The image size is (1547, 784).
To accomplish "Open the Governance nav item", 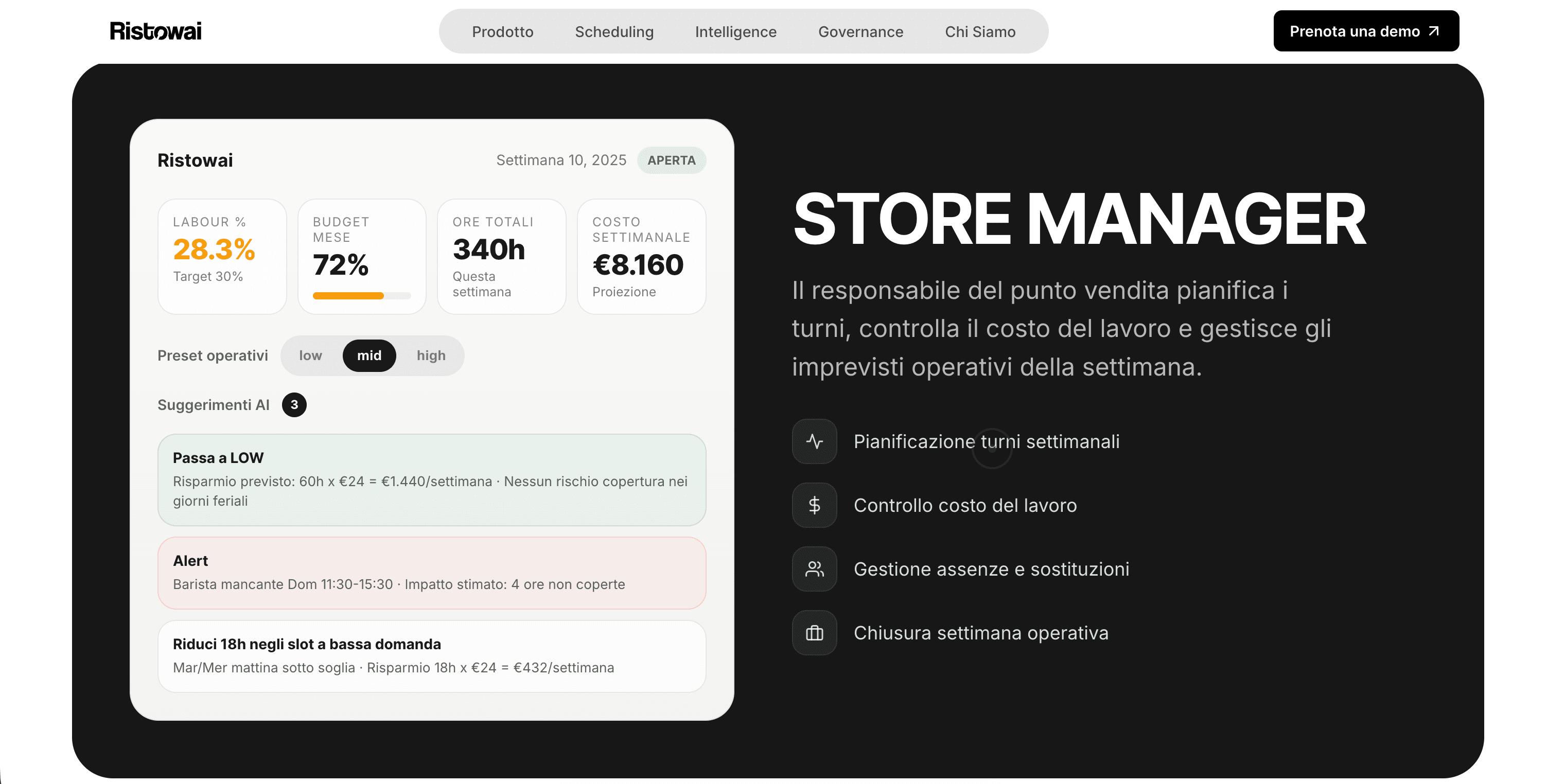I will tap(860, 32).
